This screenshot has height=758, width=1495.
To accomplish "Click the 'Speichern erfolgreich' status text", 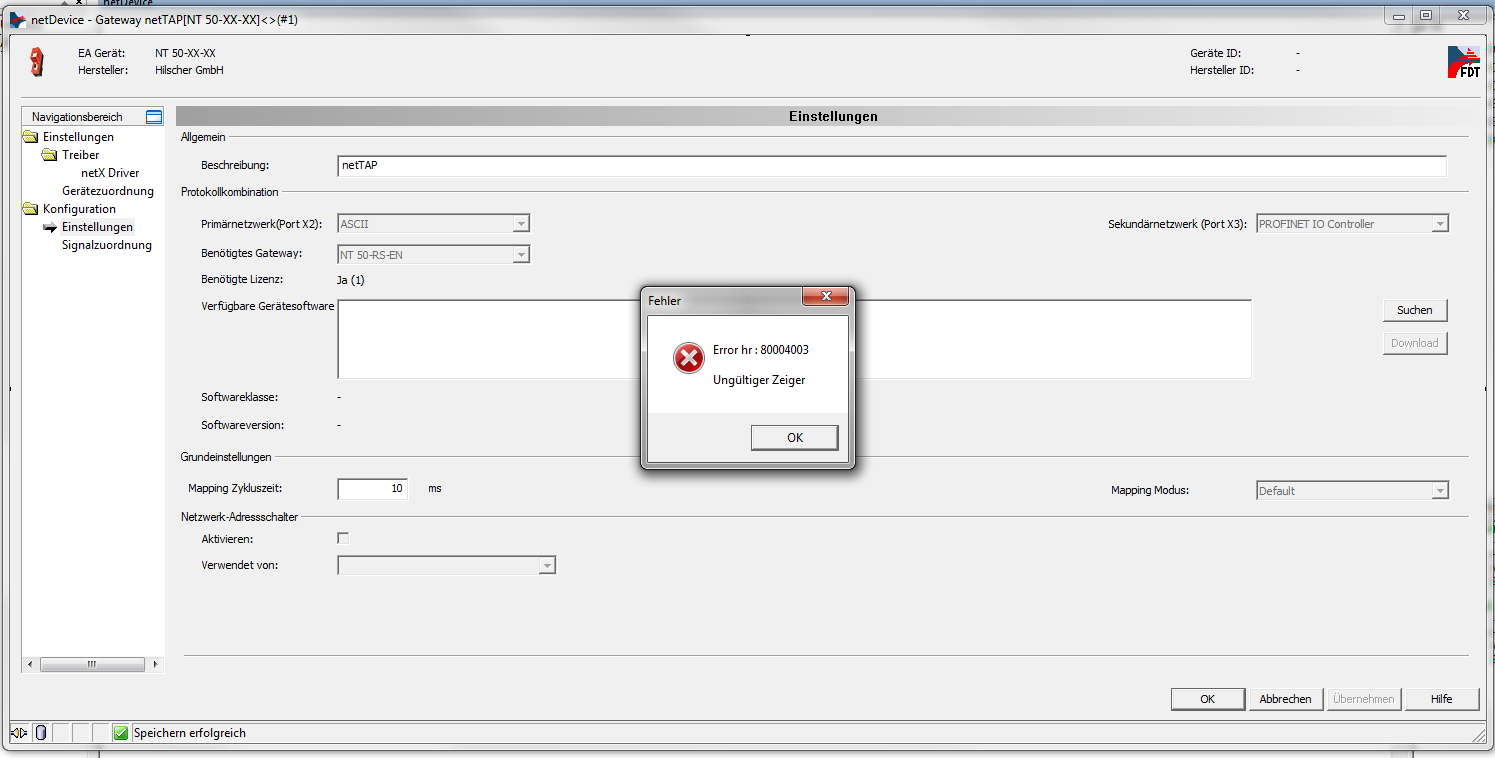I will click(190, 733).
